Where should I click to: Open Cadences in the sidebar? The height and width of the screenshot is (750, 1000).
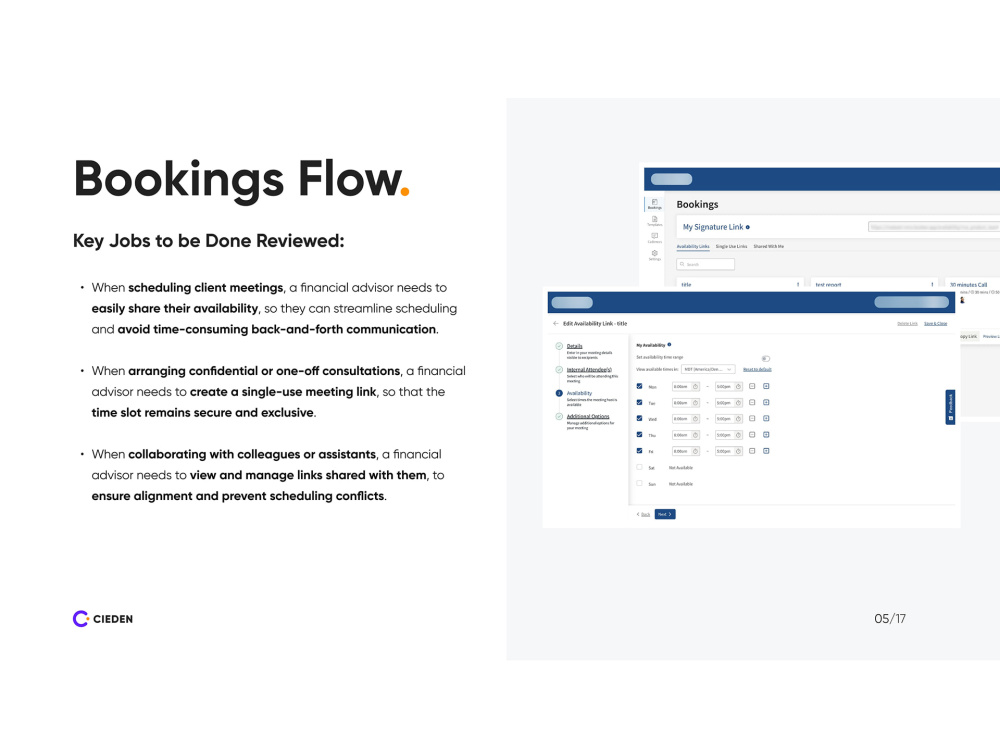(654, 237)
